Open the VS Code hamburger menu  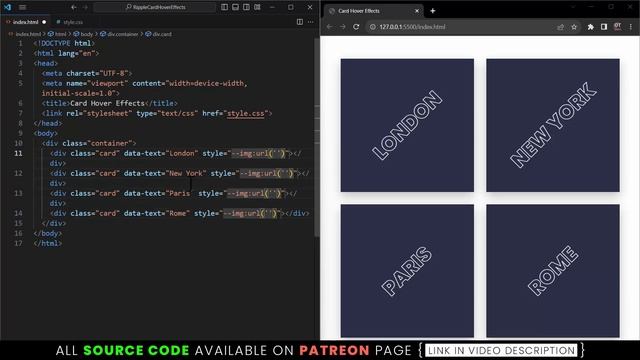point(22,7)
